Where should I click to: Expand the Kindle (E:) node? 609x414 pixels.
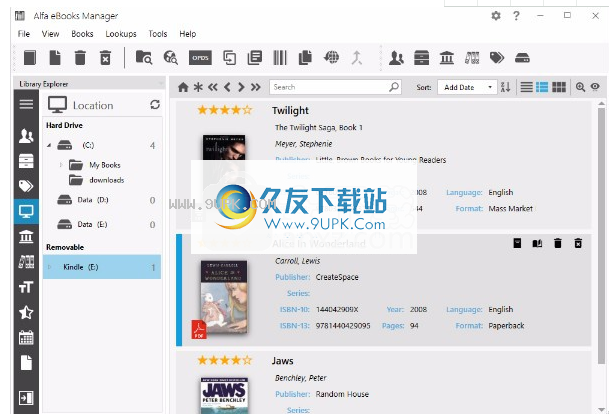point(49,267)
